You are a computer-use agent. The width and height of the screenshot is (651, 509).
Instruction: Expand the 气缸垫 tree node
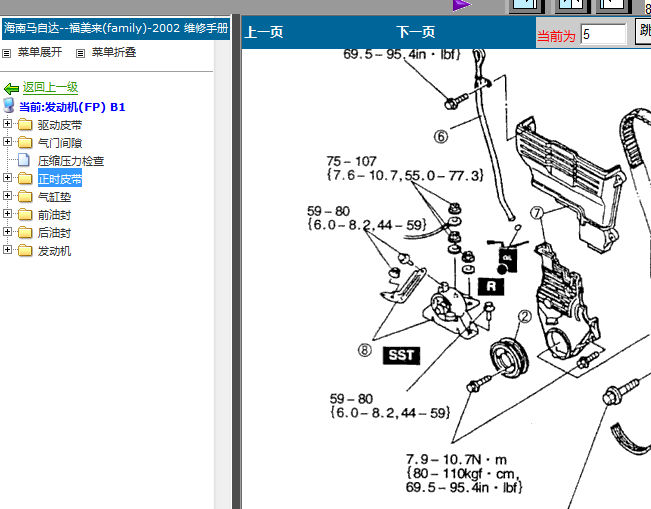(x=7, y=195)
